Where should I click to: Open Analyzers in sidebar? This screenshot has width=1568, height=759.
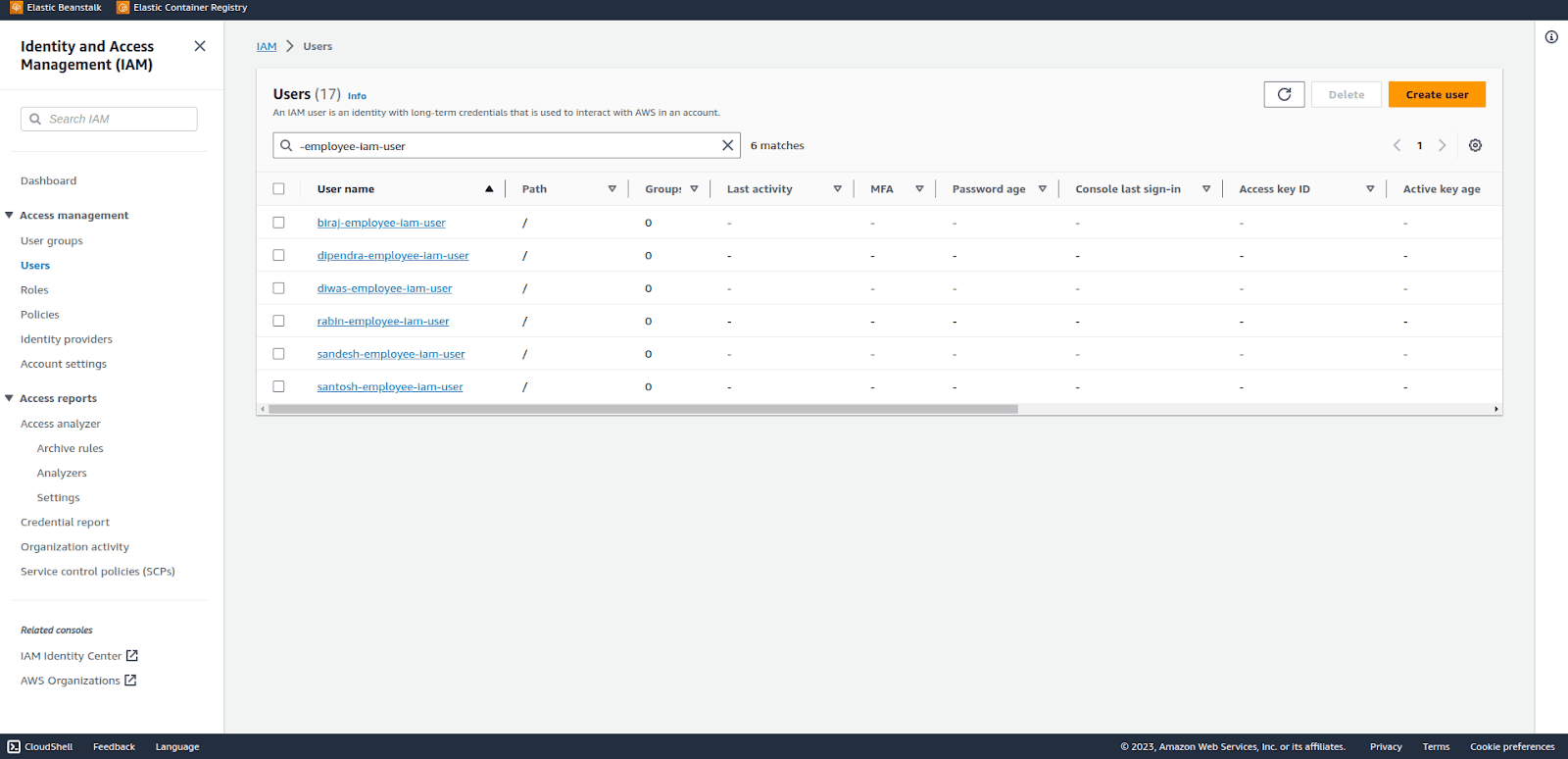(62, 473)
